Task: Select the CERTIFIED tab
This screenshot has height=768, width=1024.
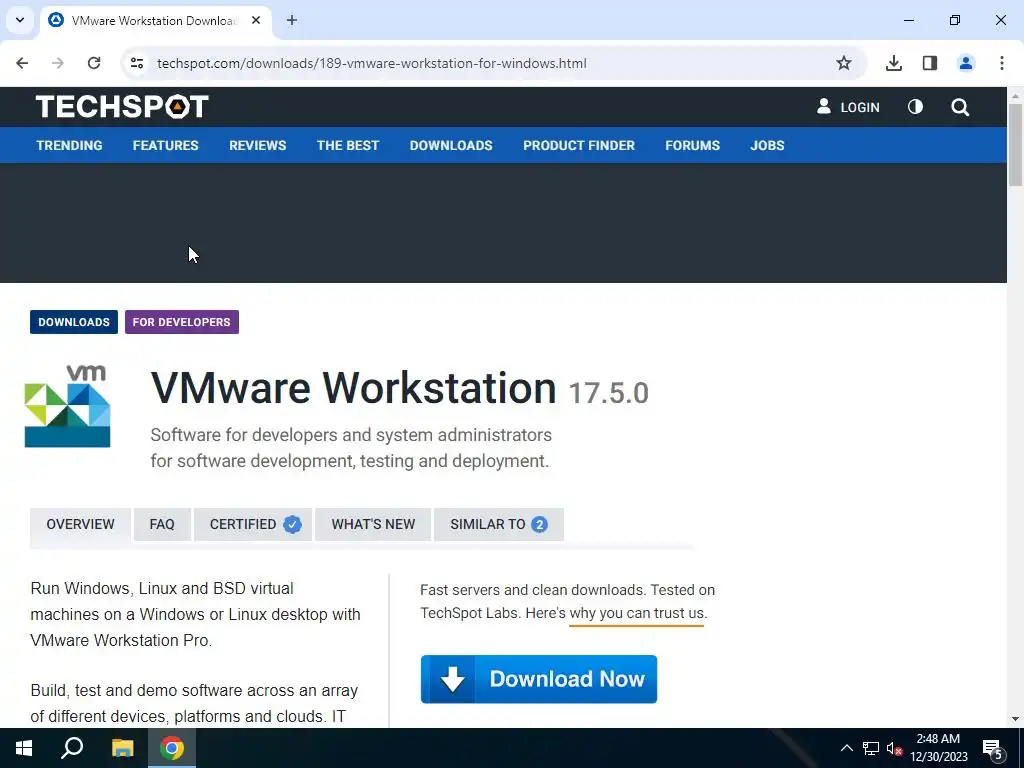Action: 253,524
